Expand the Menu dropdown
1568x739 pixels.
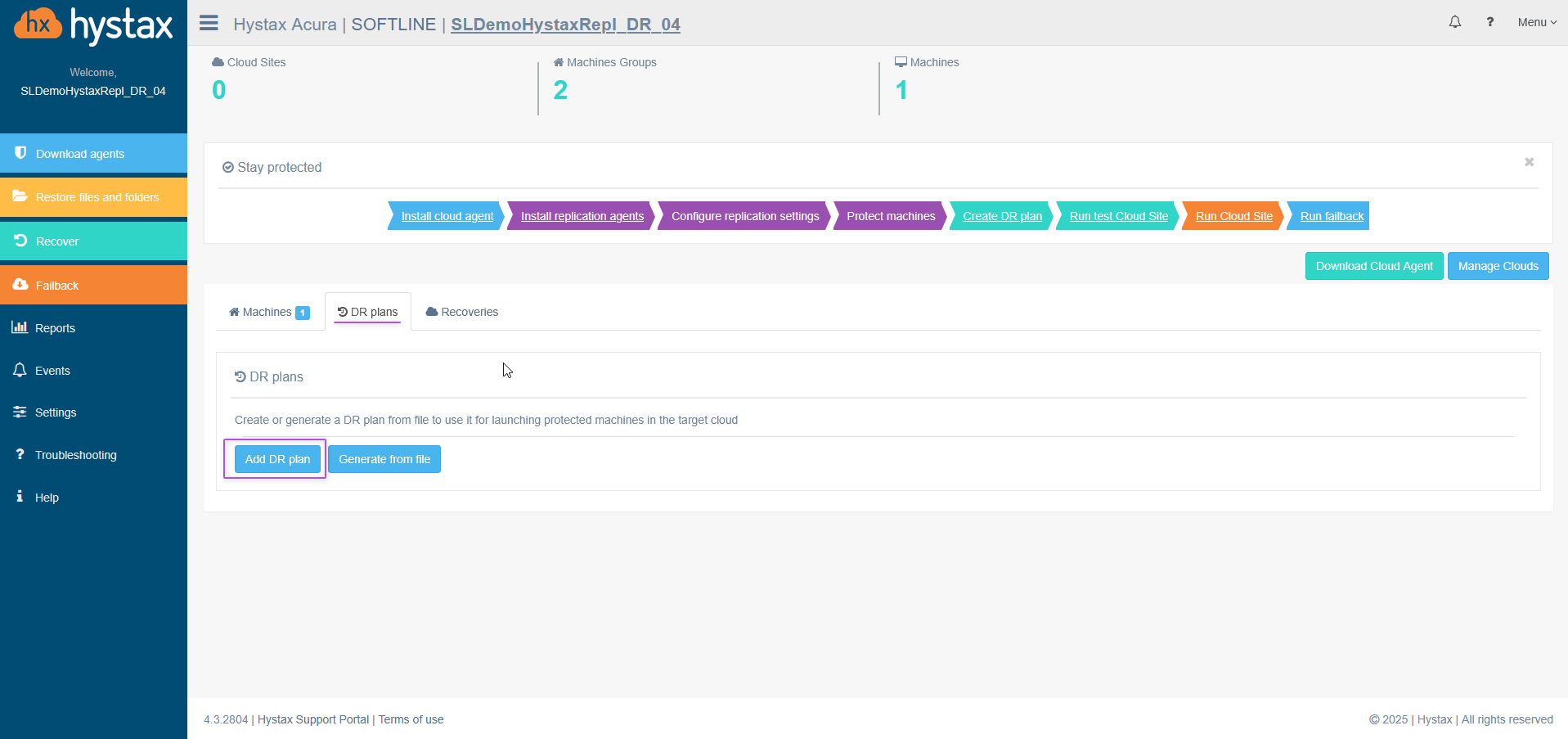click(x=1536, y=22)
